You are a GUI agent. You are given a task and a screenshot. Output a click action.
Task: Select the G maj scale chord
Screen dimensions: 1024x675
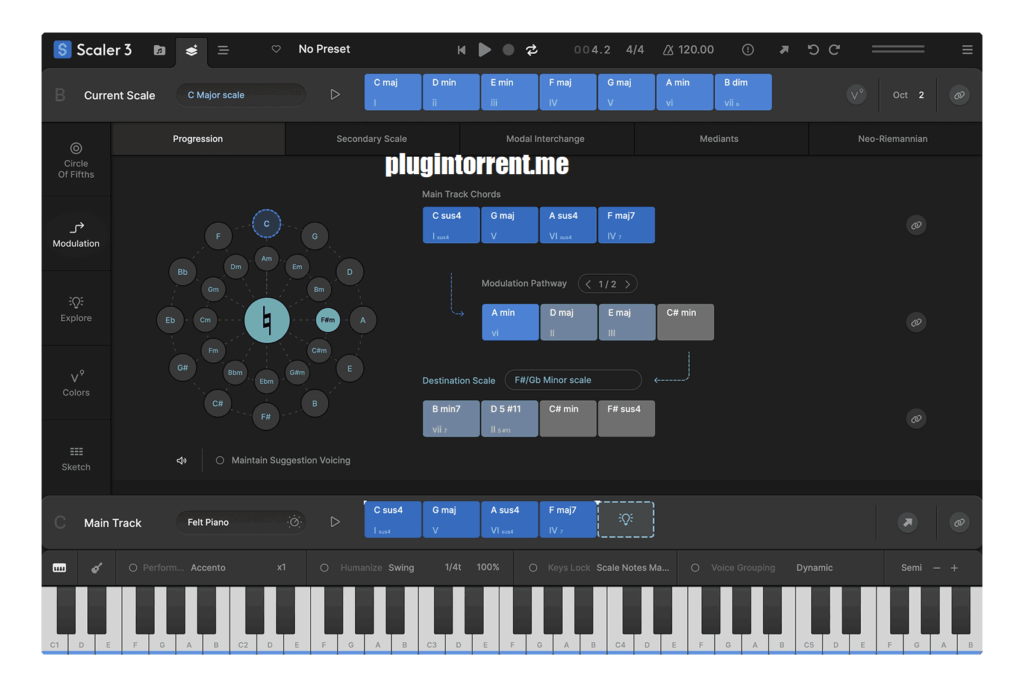click(x=626, y=92)
